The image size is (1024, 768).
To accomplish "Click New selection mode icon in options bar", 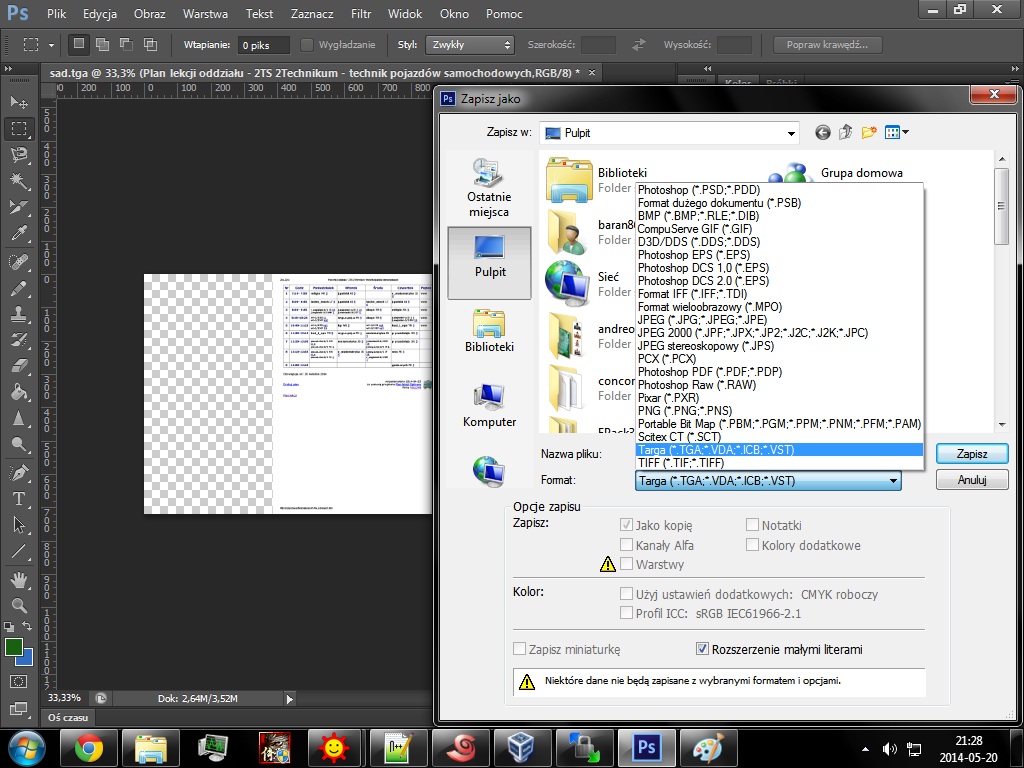I will click(x=79, y=44).
